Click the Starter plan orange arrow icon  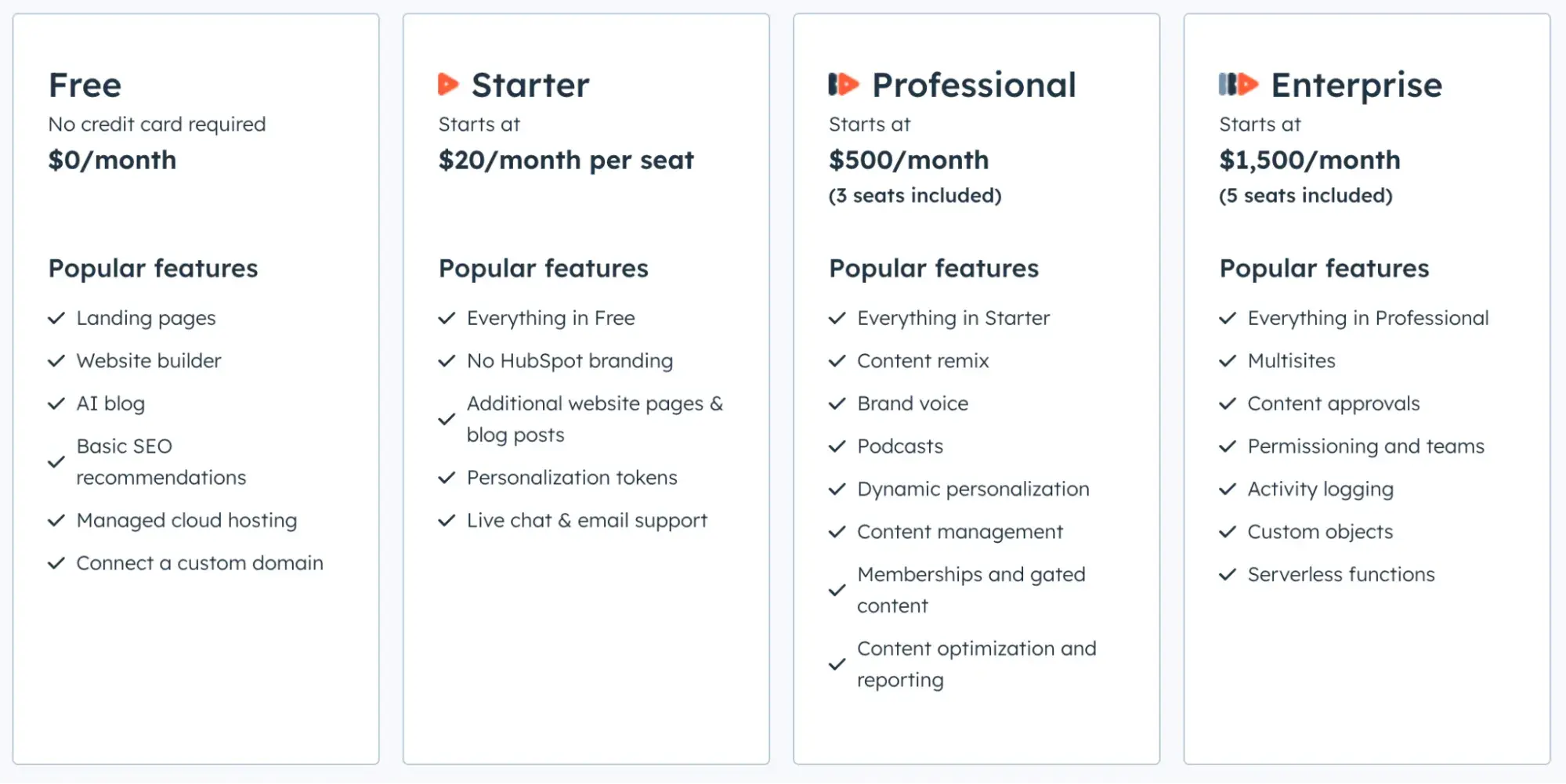(447, 84)
